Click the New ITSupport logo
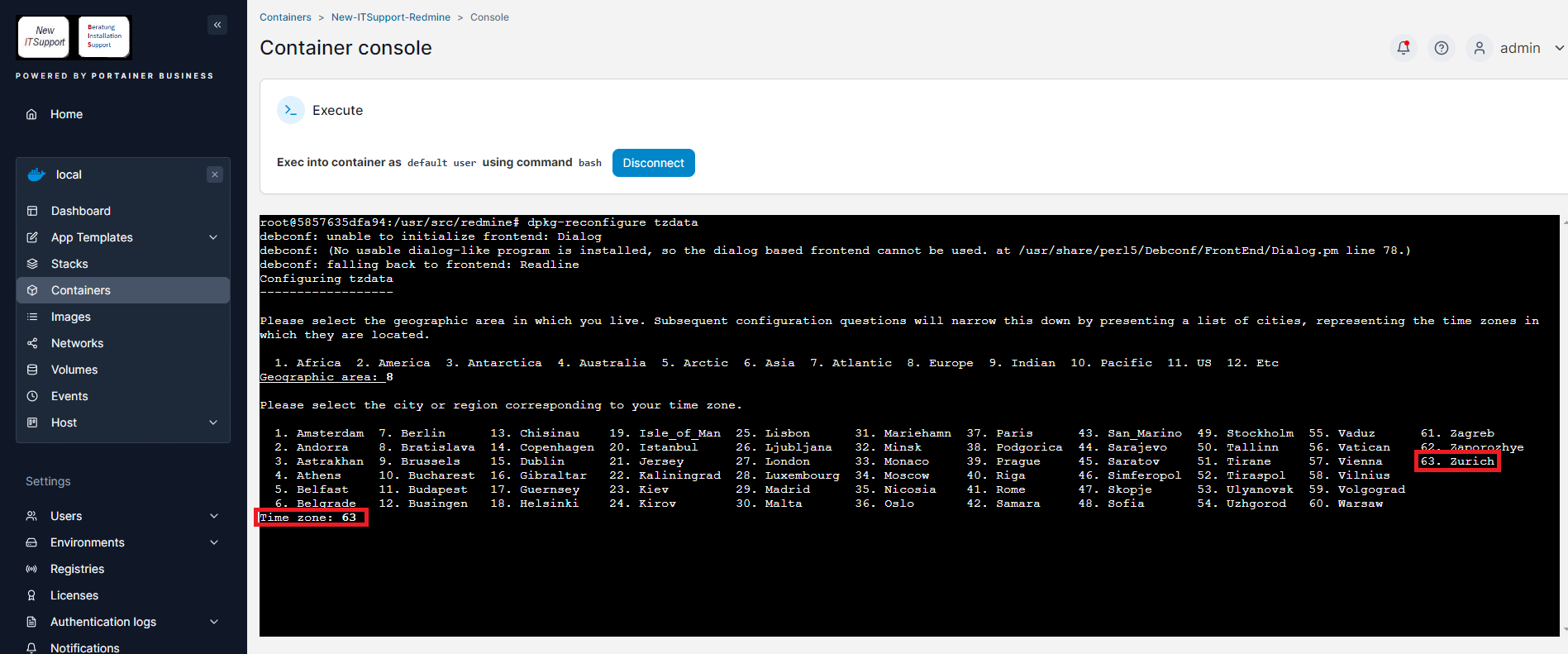 point(45,37)
